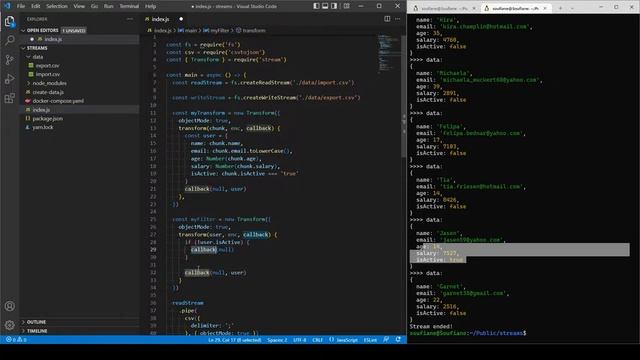Click the Spaces: 2 indentation status

click(x=277, y=340)
